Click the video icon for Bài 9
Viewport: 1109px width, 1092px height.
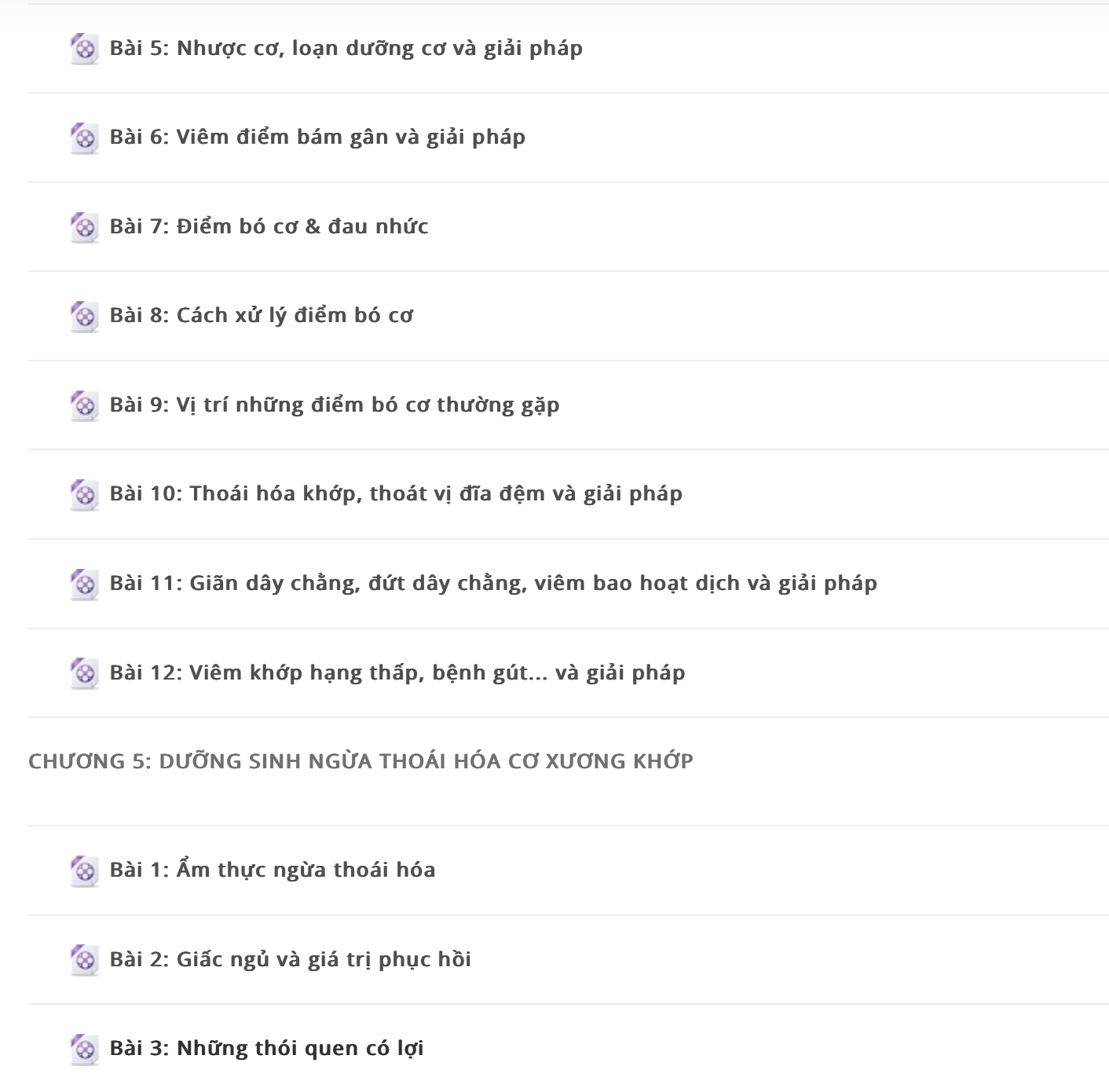(84, 405)
